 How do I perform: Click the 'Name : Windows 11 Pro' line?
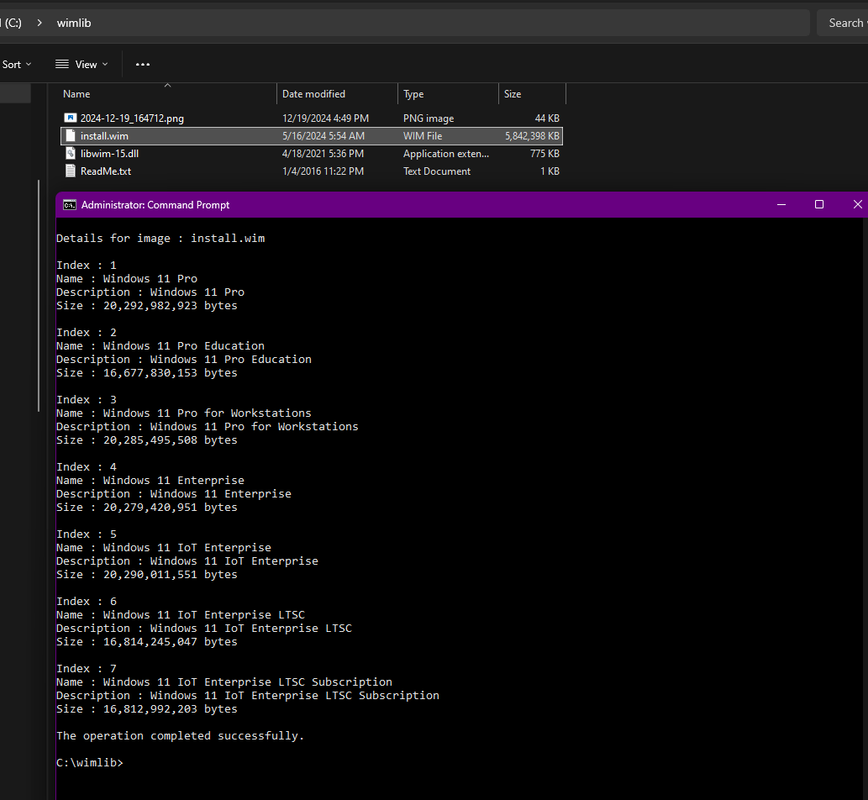[x=126, y=279]
